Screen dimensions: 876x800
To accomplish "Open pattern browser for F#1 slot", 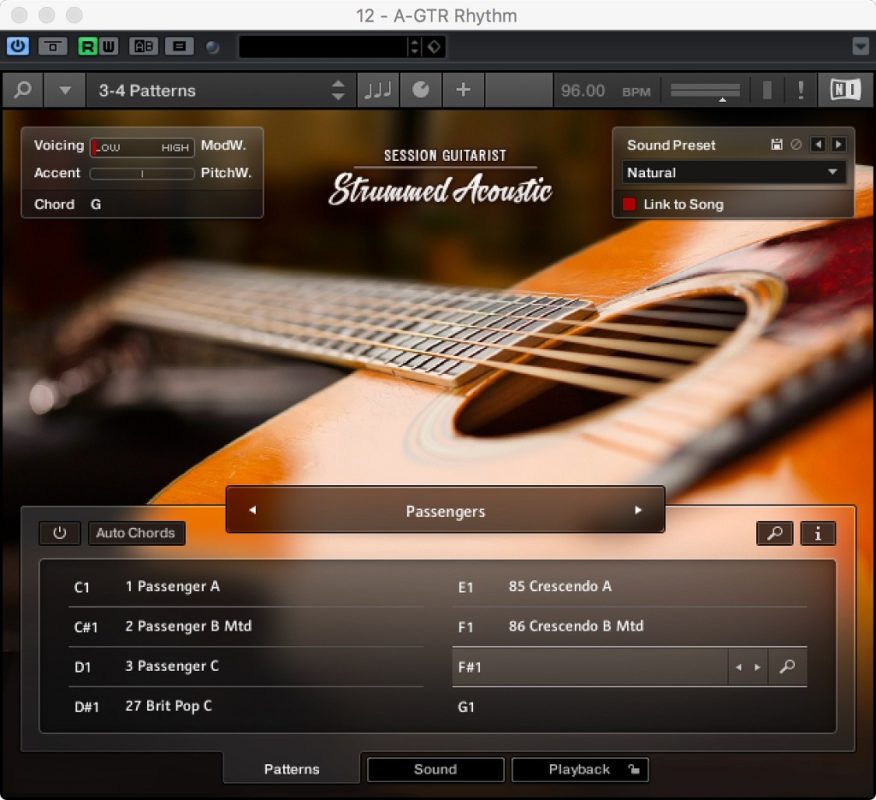I will pyautogui.click(x=787, y=666).
